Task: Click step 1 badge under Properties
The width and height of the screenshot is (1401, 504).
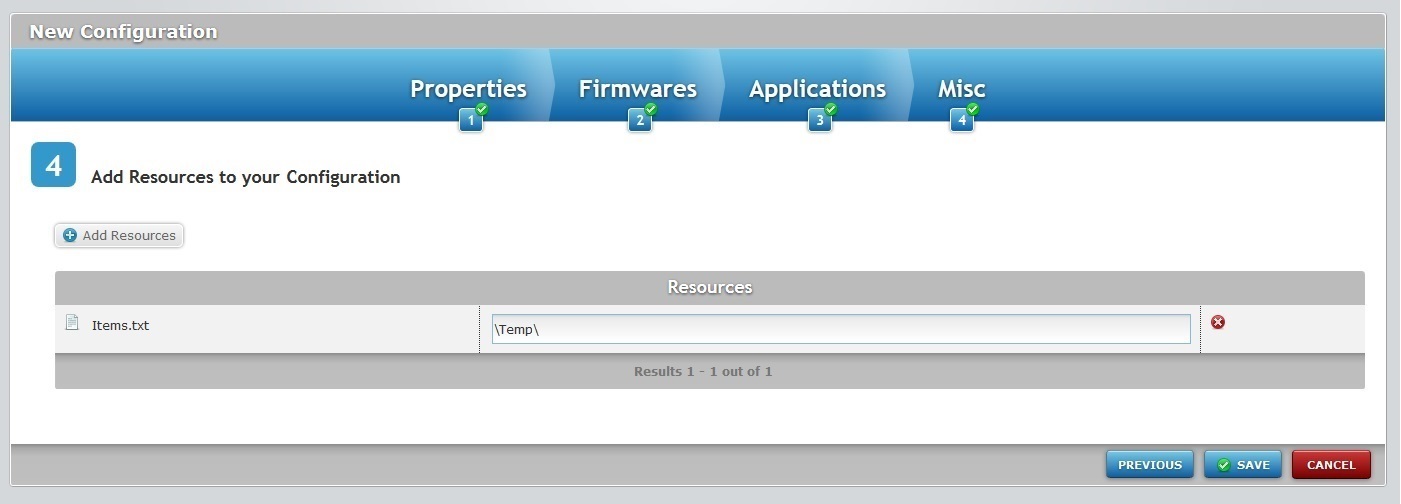Action: click(471, 121)
